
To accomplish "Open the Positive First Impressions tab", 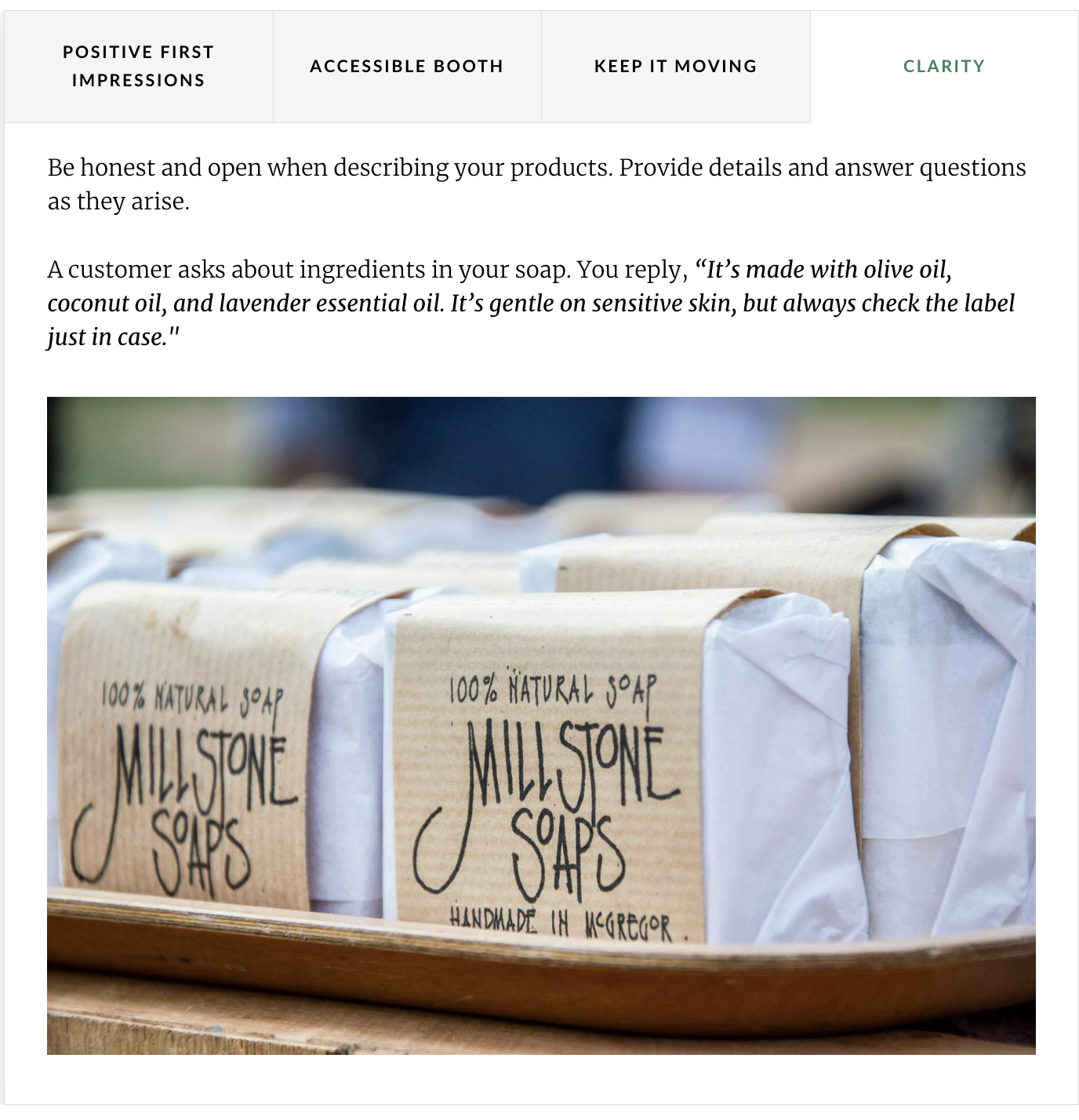I will tap(138, 67).
